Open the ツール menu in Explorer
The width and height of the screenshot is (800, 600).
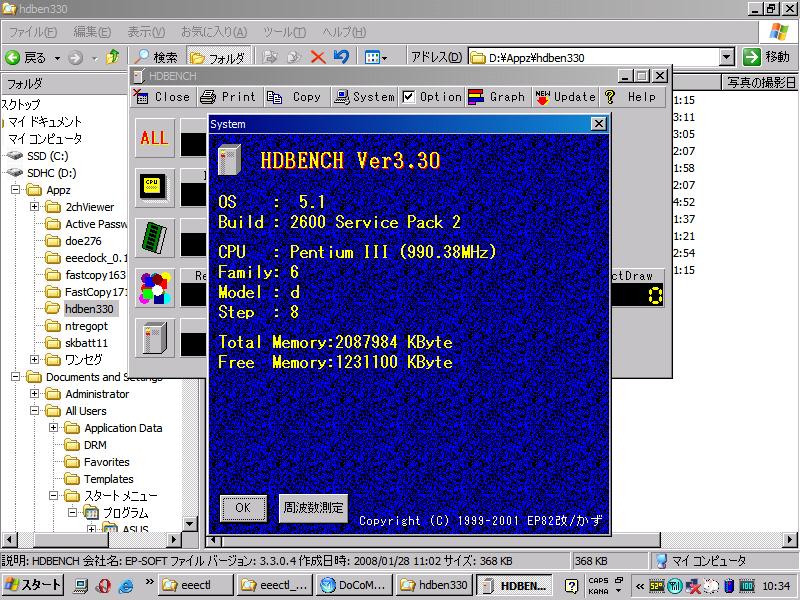point(284,32)
